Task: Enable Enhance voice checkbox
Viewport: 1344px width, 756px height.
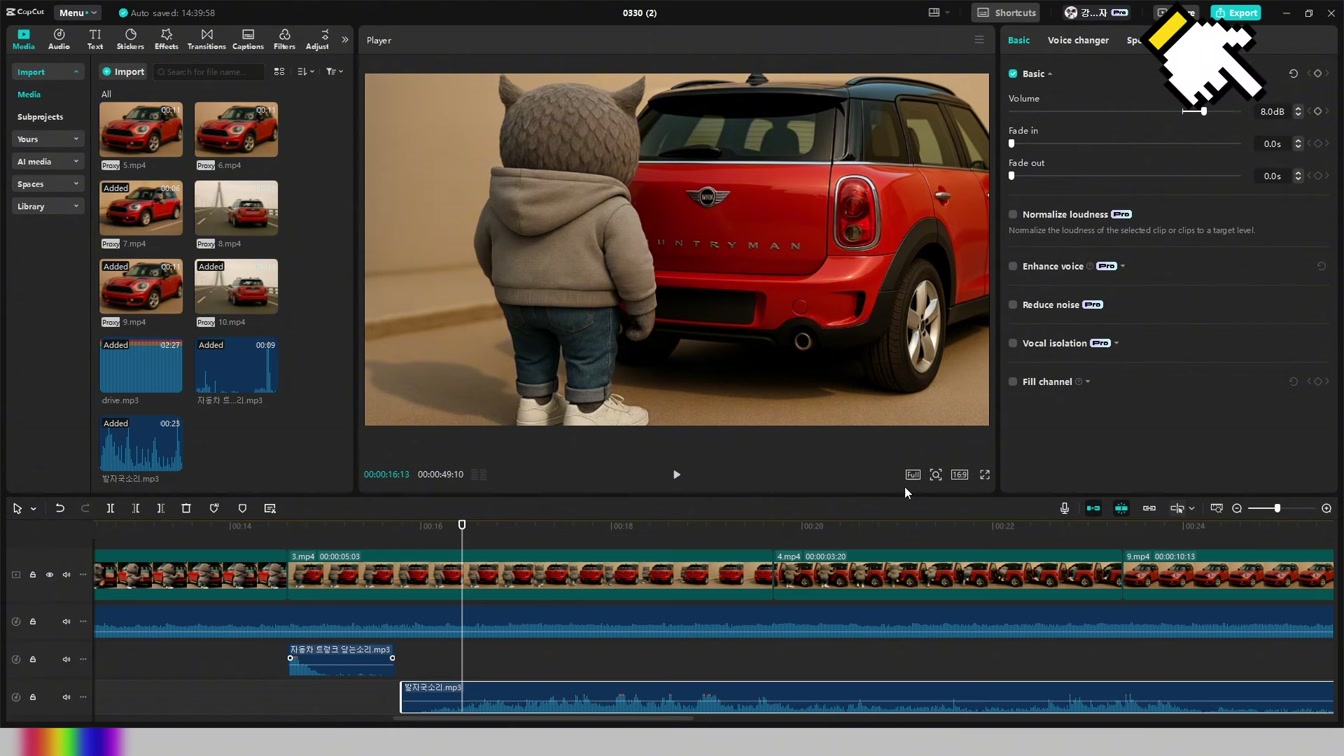Action: coord(1013,267)
